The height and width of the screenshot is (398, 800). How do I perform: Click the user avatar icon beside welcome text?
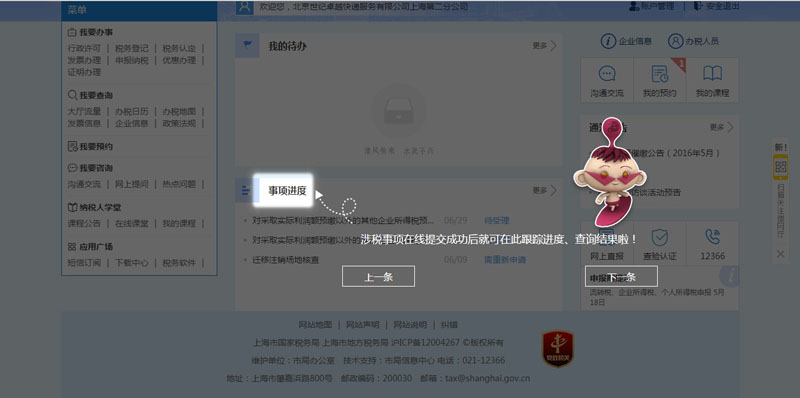point(244,7)
